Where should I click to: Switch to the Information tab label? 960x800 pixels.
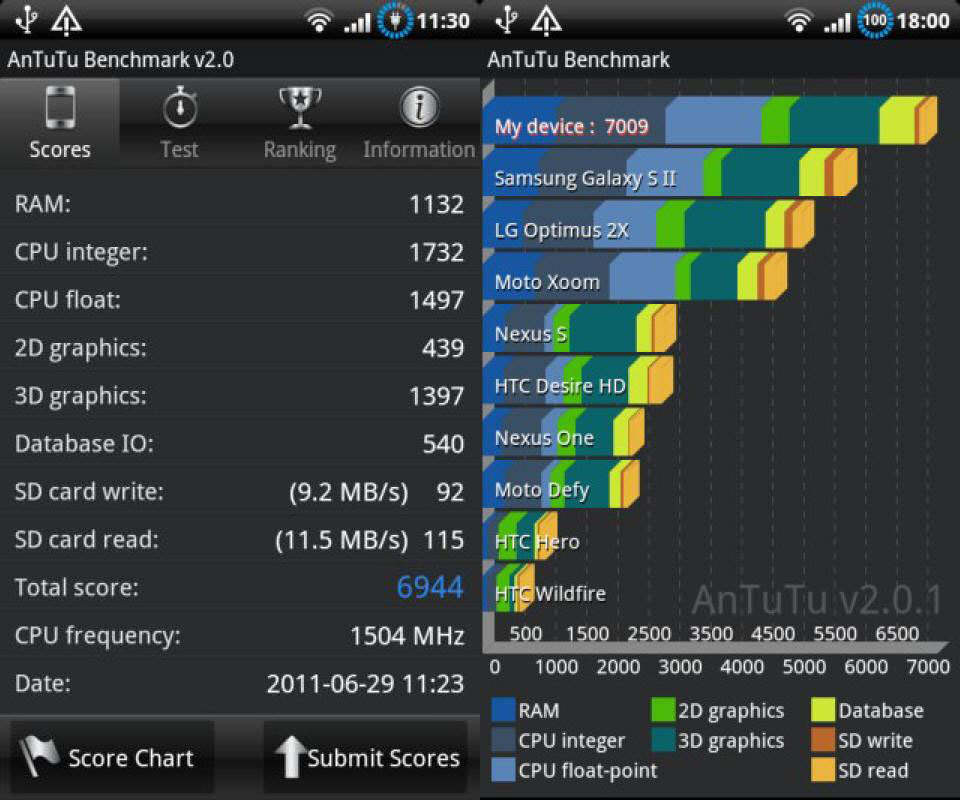tap(419, 150)
